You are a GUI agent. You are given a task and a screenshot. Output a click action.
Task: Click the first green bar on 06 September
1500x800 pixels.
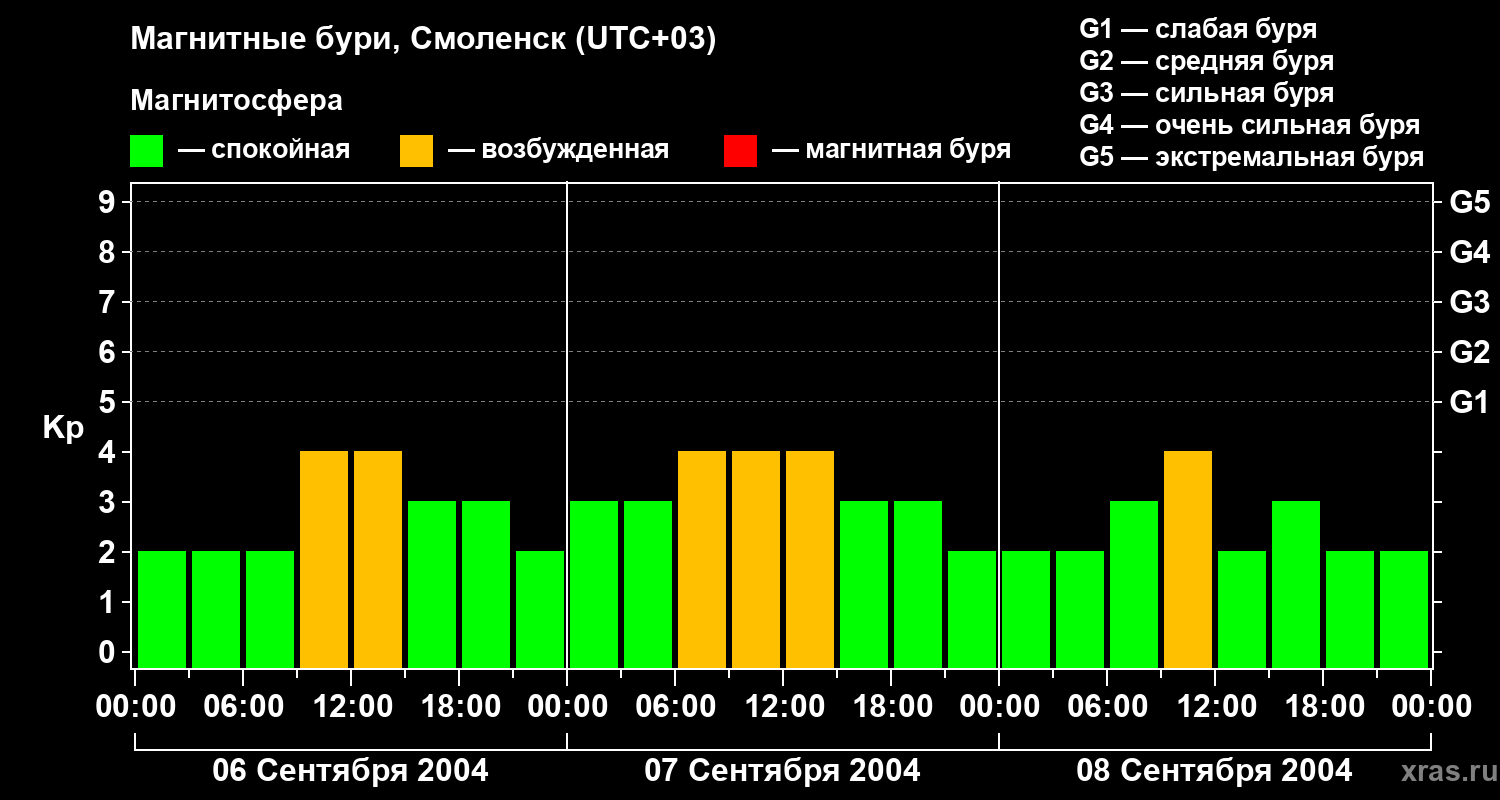tap(162, 609)
